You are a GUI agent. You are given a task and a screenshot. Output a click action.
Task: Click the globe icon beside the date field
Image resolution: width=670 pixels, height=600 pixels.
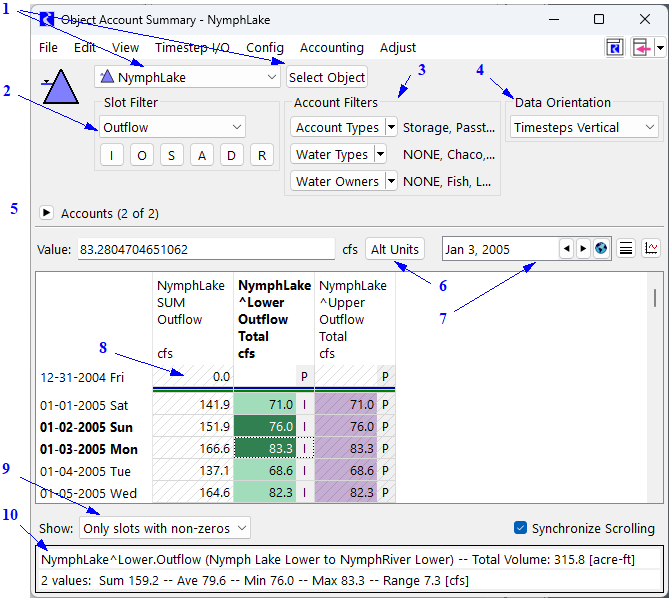coord(601,249)
